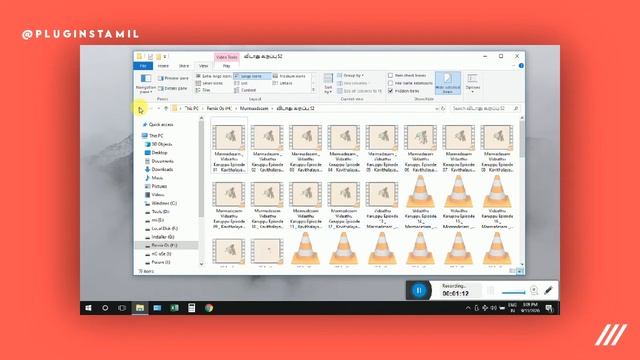The height and width of the screenshot is (360, 640).
Task: Open Pictures folder in sidebar
Action: coord(156,186)
